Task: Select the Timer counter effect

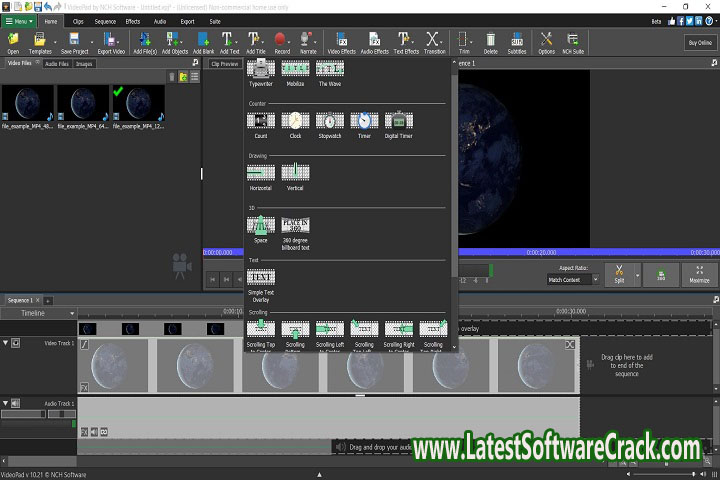Action: click(364, 125)
